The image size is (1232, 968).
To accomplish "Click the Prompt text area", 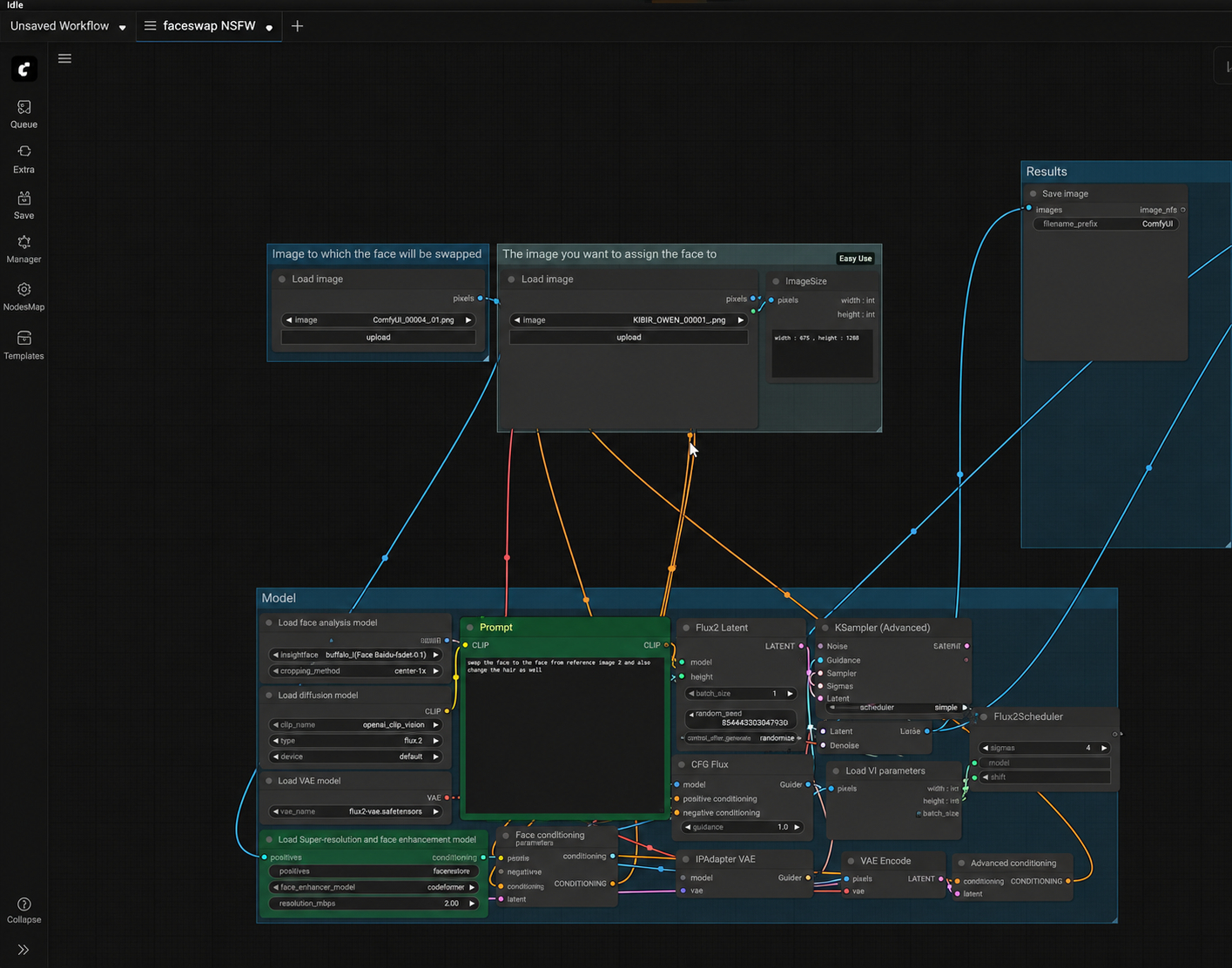I will pos(565,734).
